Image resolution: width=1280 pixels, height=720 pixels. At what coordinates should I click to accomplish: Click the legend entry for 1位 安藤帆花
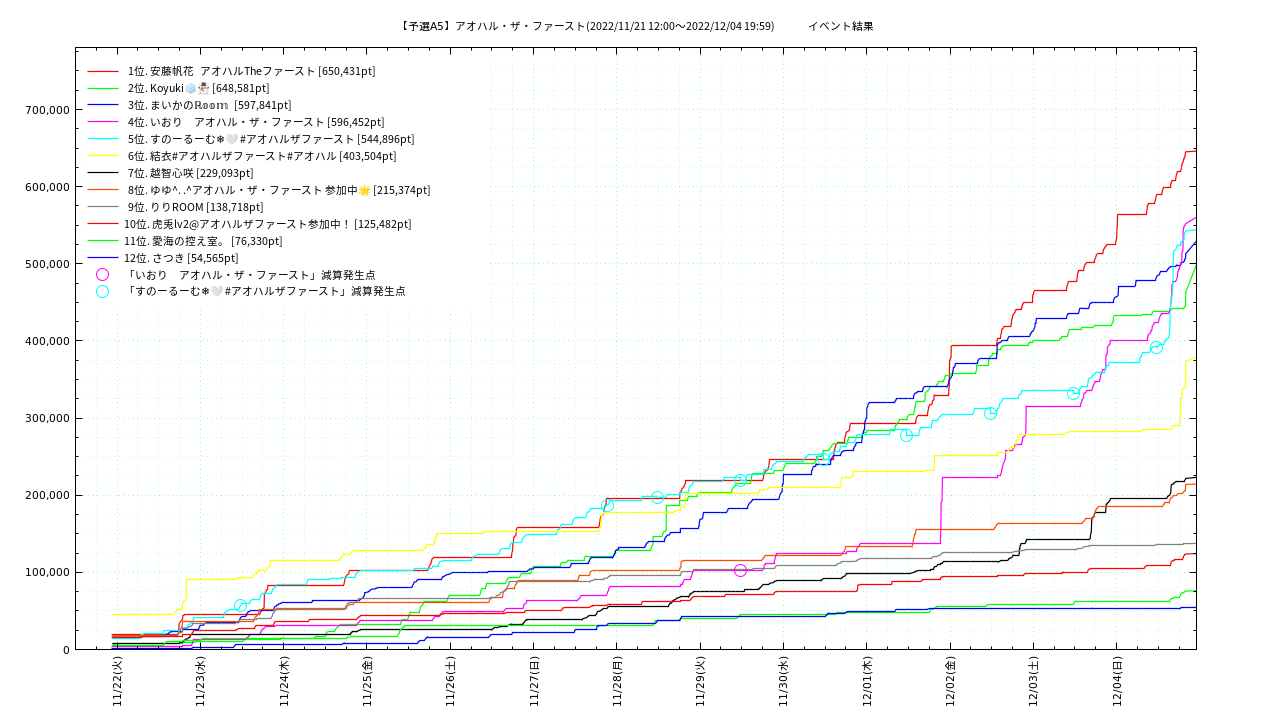pyautogui.click(x=251, y=71)
